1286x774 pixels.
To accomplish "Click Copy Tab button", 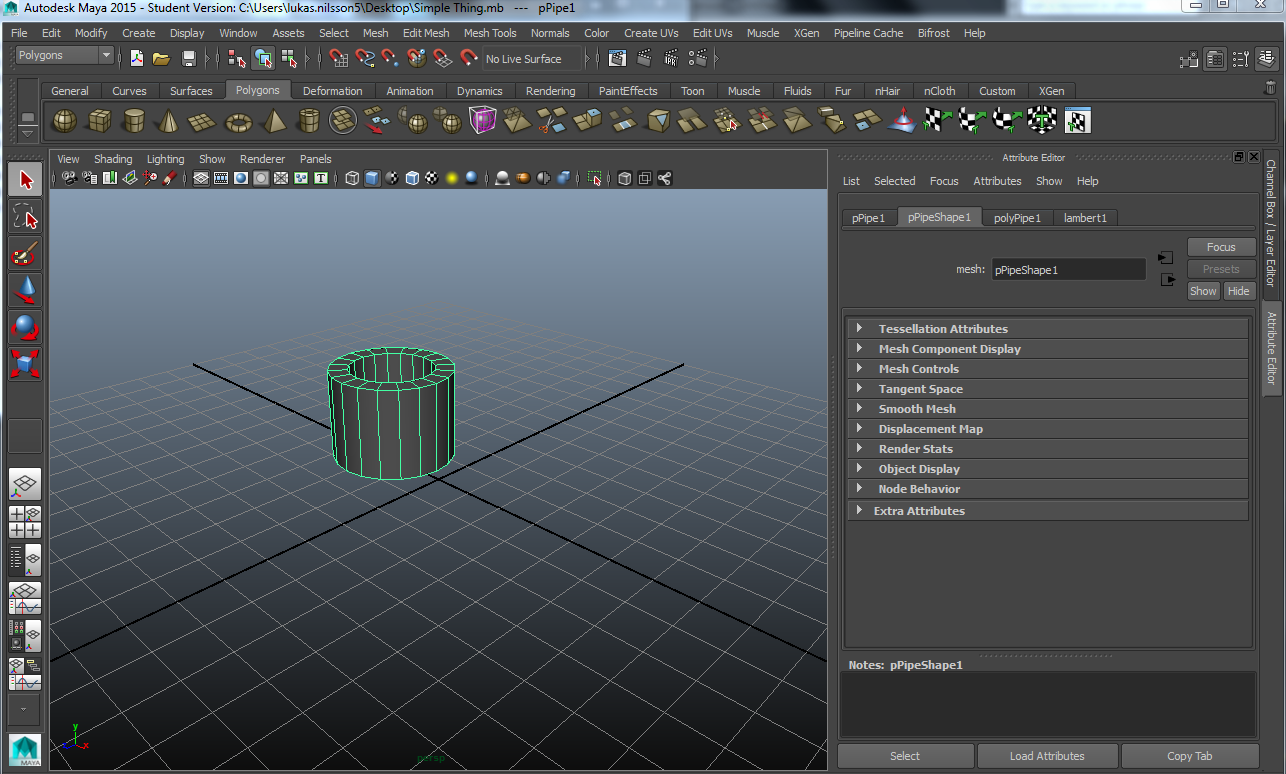I will click(x=1190, y=756).
